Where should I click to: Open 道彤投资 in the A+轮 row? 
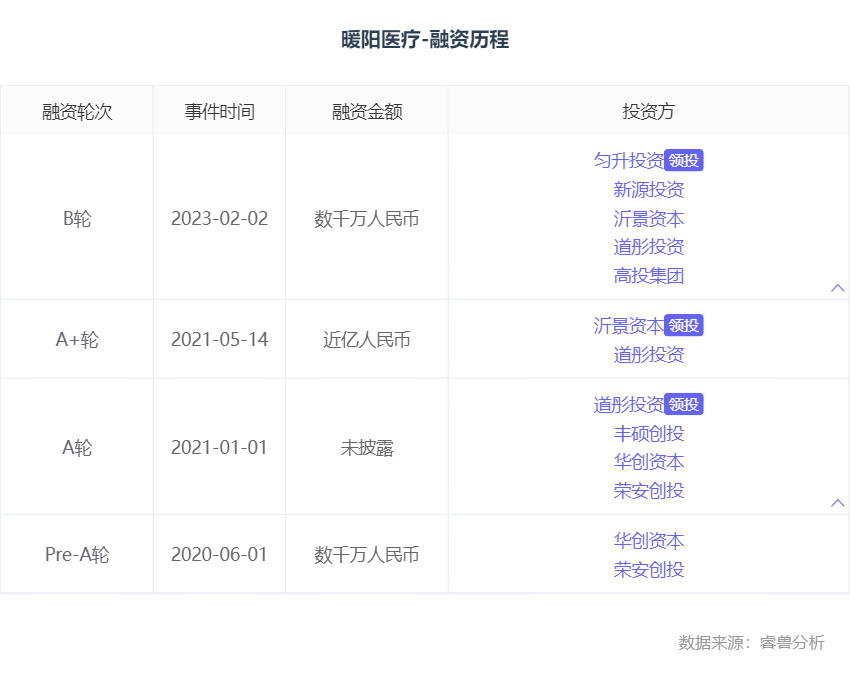pos(649,355)
